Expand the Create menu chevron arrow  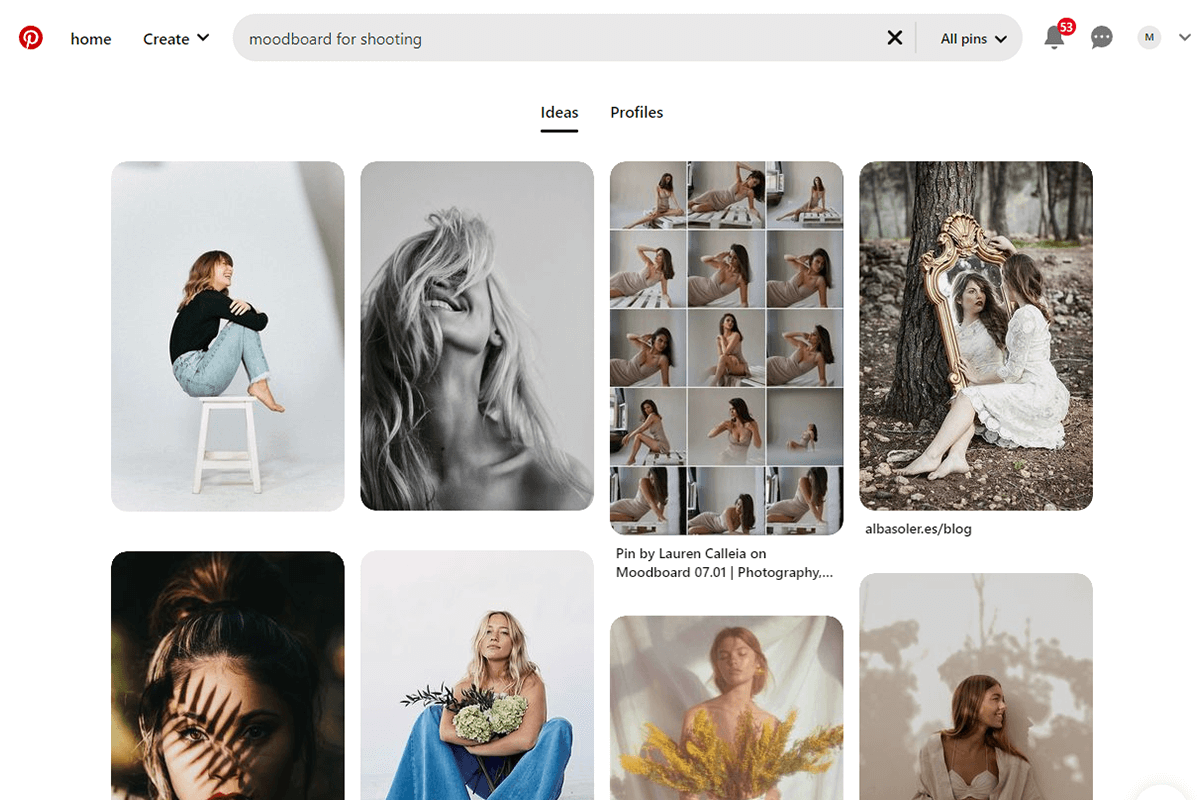pos(205,38)
